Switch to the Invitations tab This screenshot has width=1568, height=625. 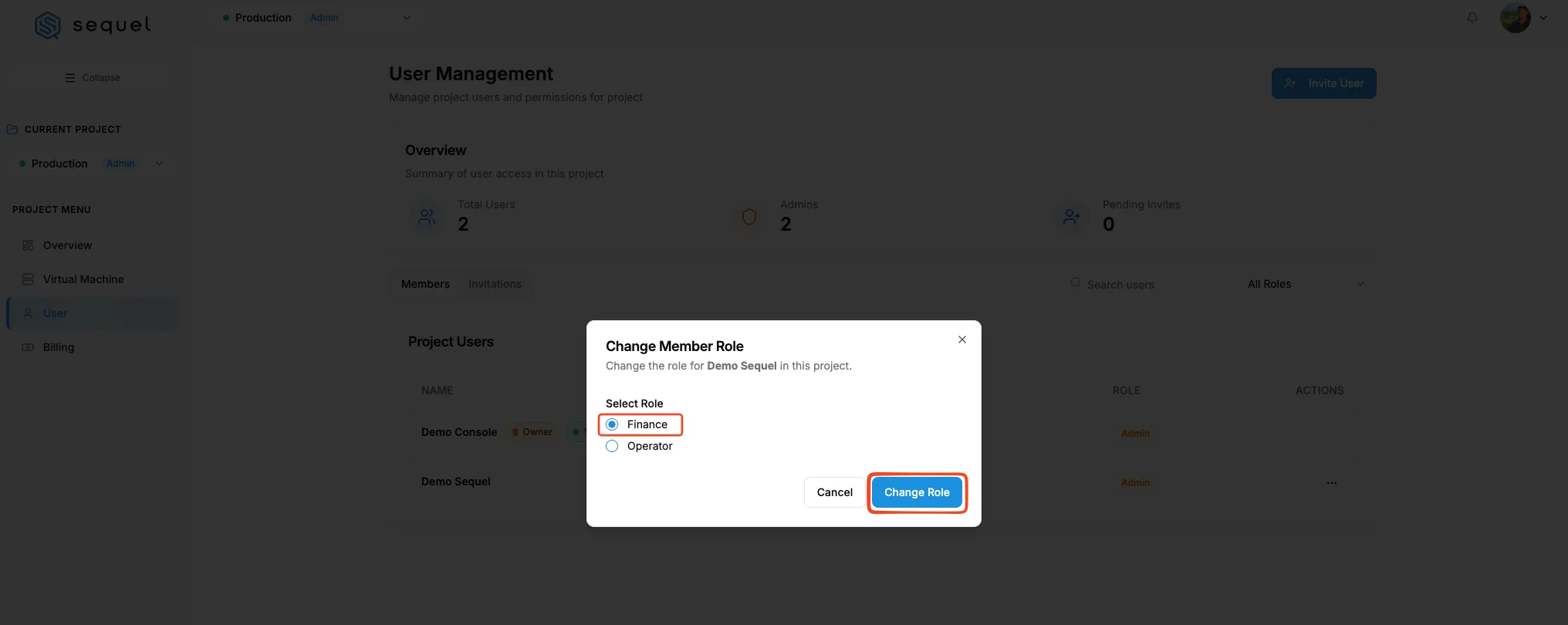click(x=495, y=284)
